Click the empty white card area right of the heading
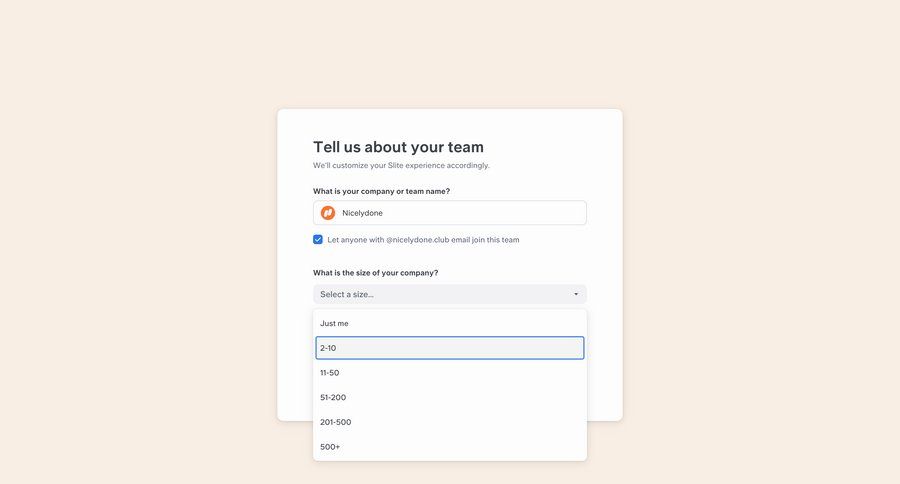The height and width of the screenshot is (484, 900). coord(560,147)
